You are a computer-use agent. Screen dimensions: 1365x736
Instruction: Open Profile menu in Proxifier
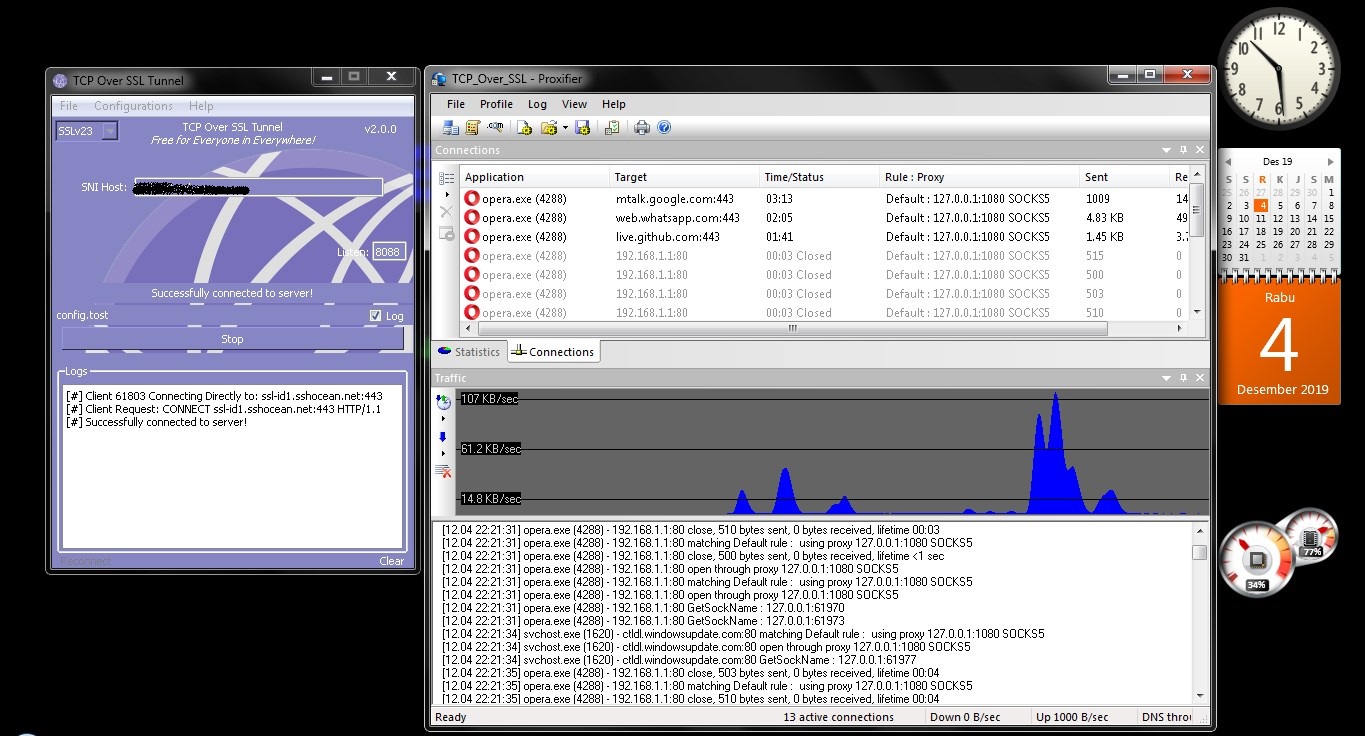(496, 104)
